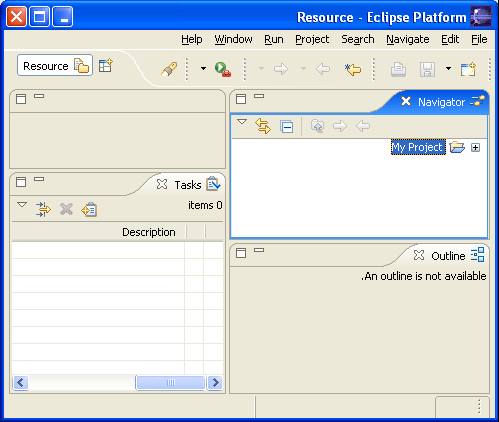Expand the My Project tree node
Viewport: 499px width, 422px height.
click(475, 147)
